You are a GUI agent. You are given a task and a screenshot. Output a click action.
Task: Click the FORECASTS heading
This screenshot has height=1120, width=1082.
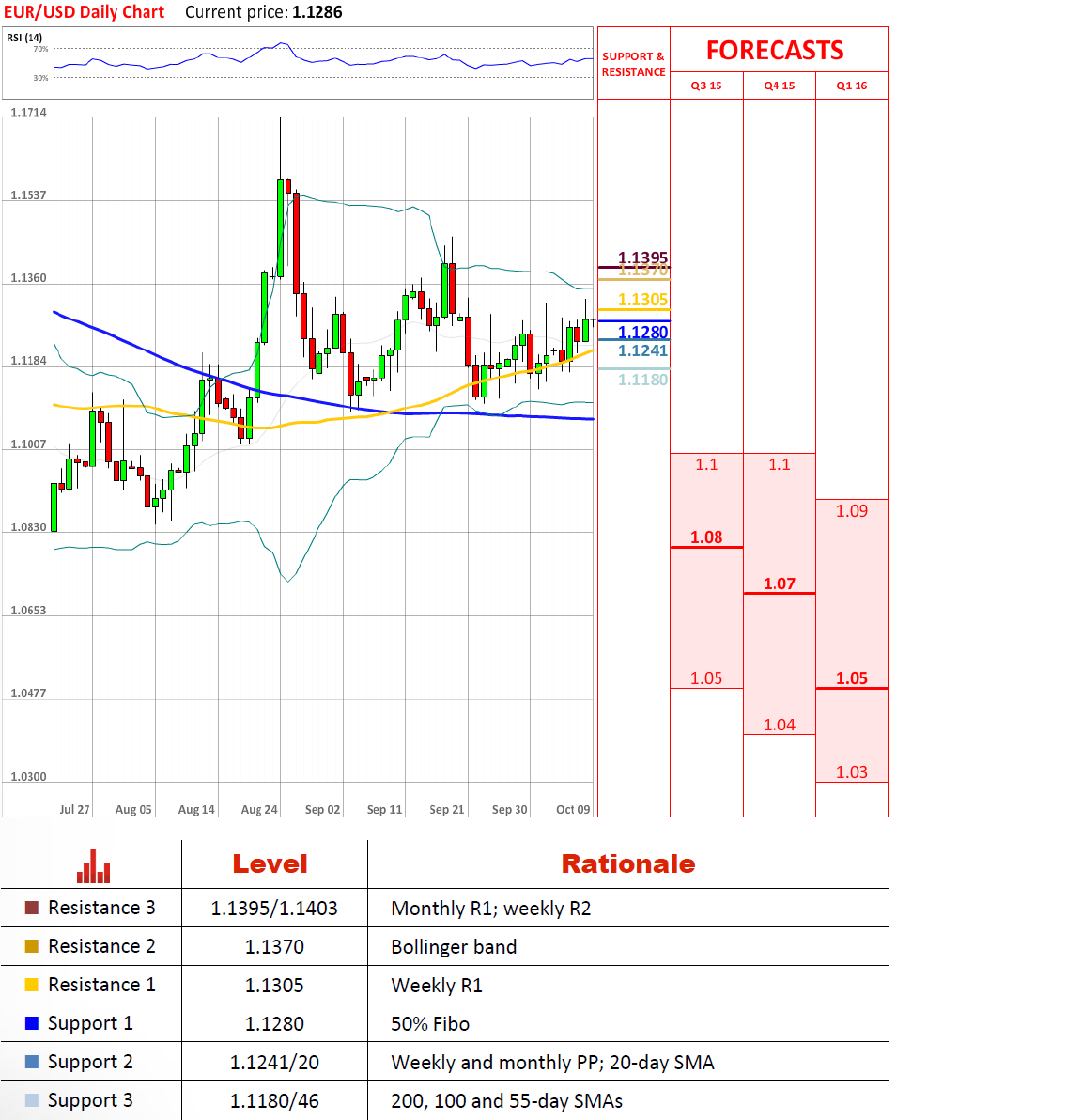pos(775,51)
